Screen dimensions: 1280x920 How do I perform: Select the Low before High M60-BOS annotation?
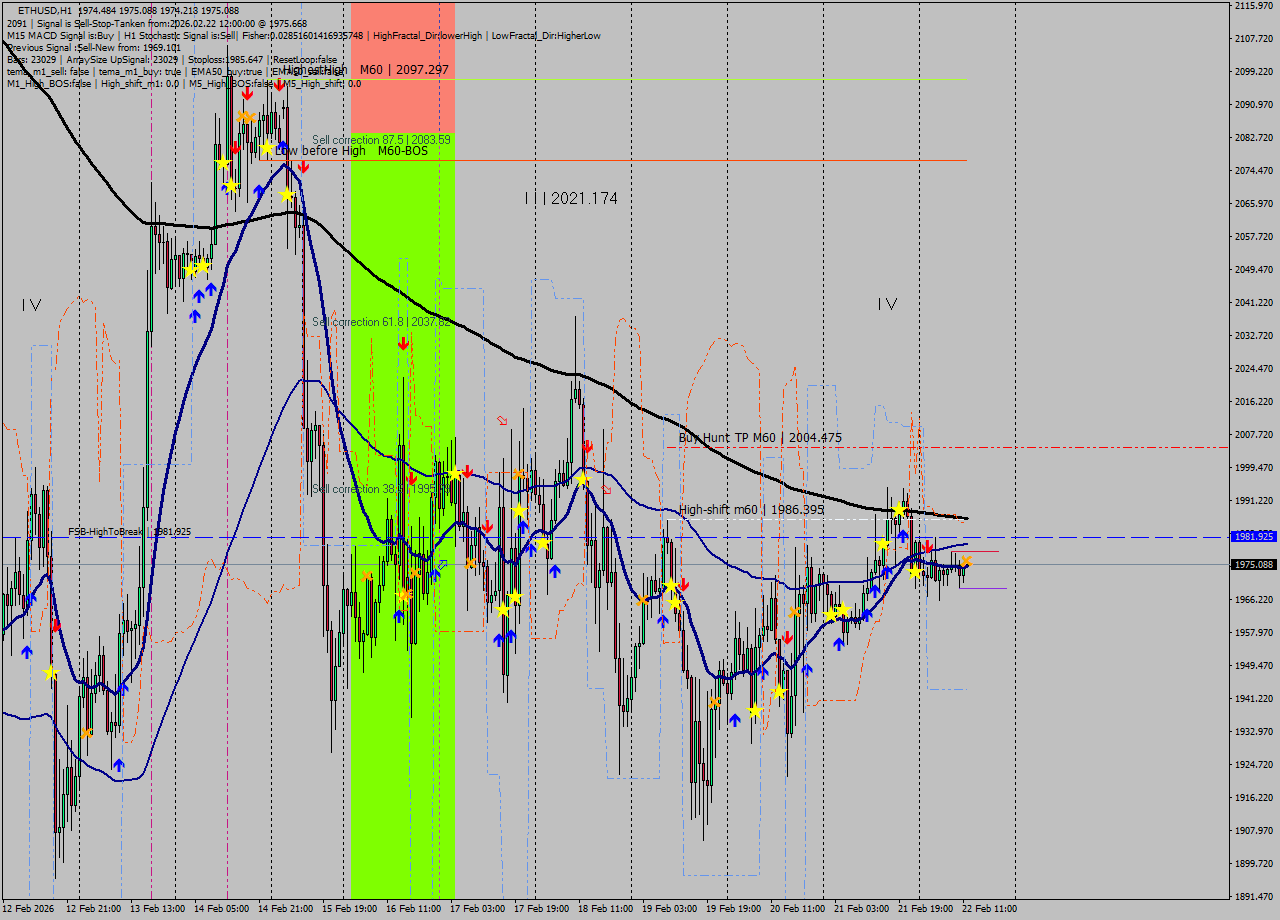point(355,151)
